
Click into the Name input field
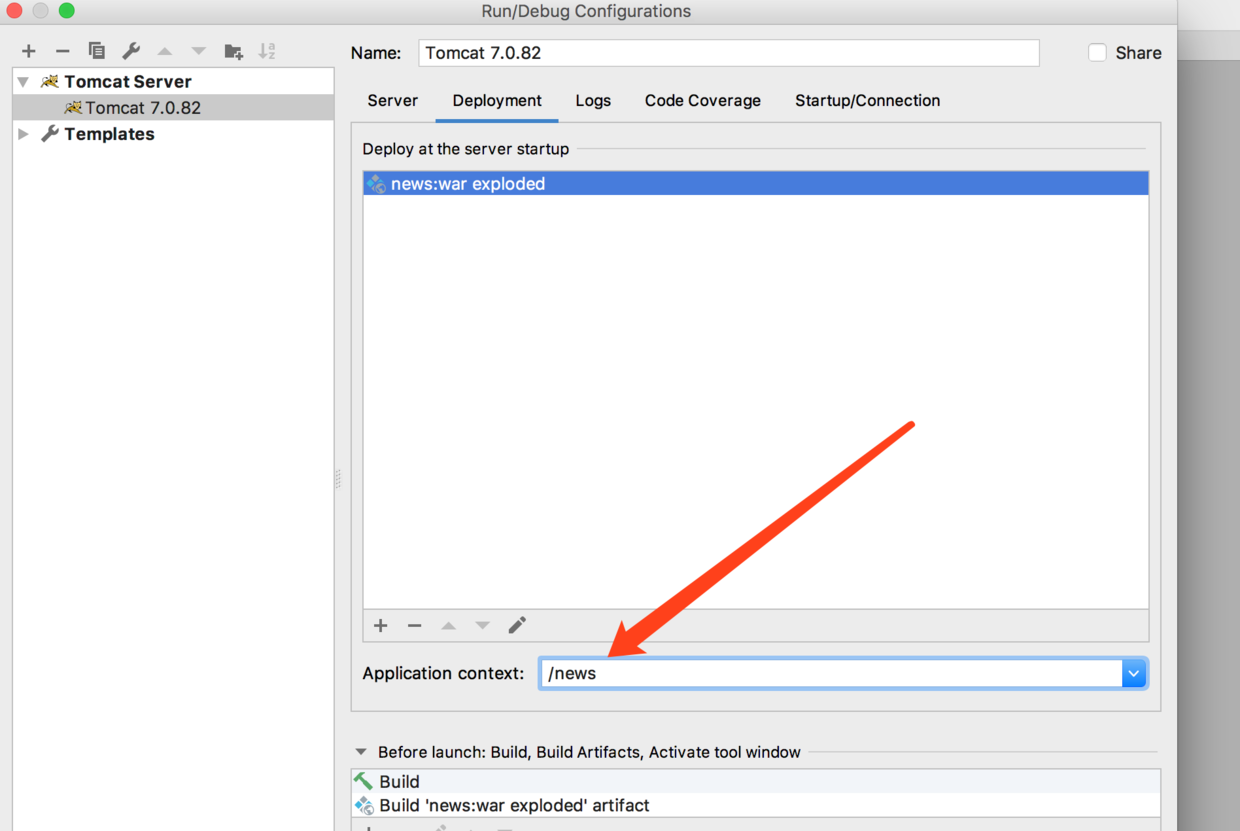pyautogui.click(x=729, y=53)
